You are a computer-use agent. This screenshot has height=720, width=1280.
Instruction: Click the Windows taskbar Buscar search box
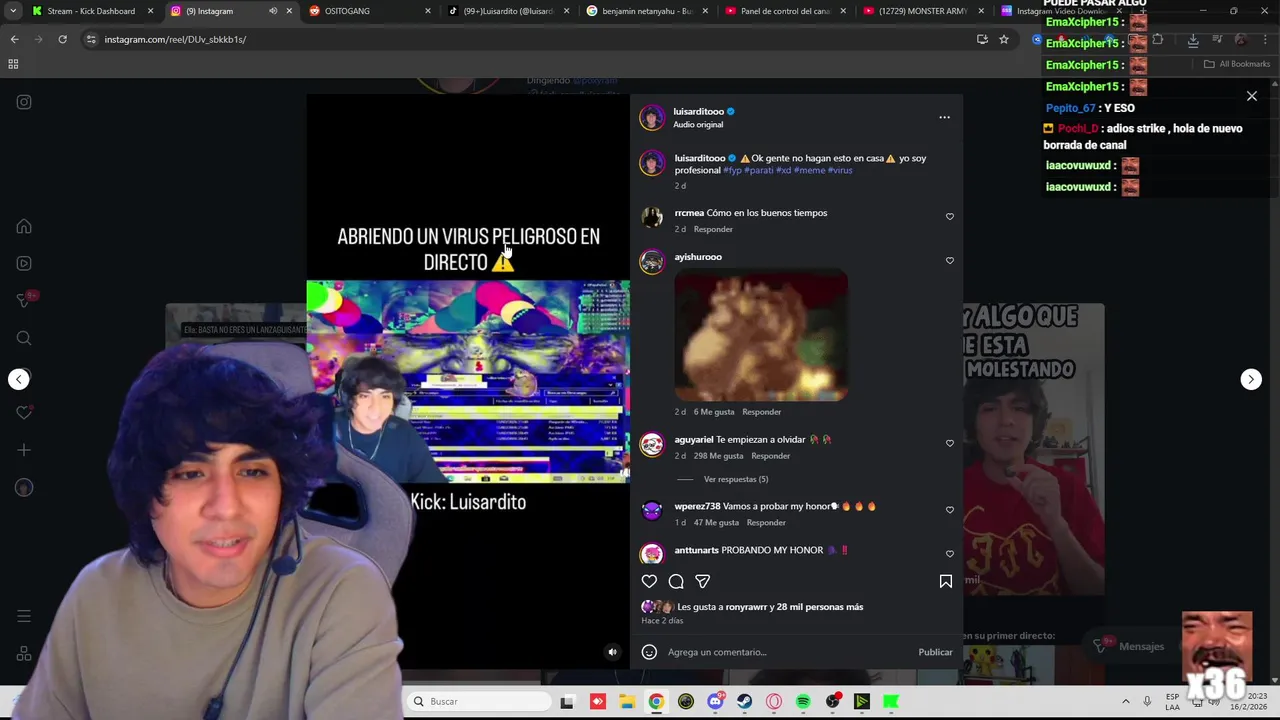click(481, 701)
